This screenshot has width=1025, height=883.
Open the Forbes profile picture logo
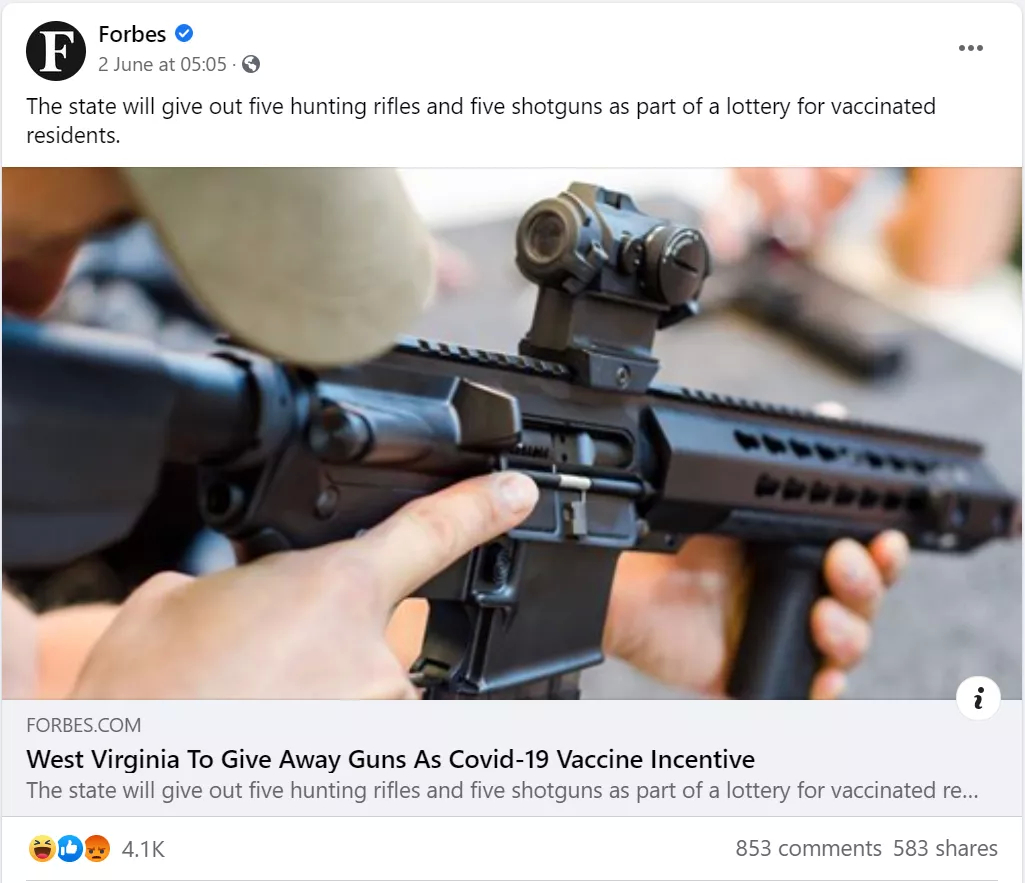tap(56, 51)
